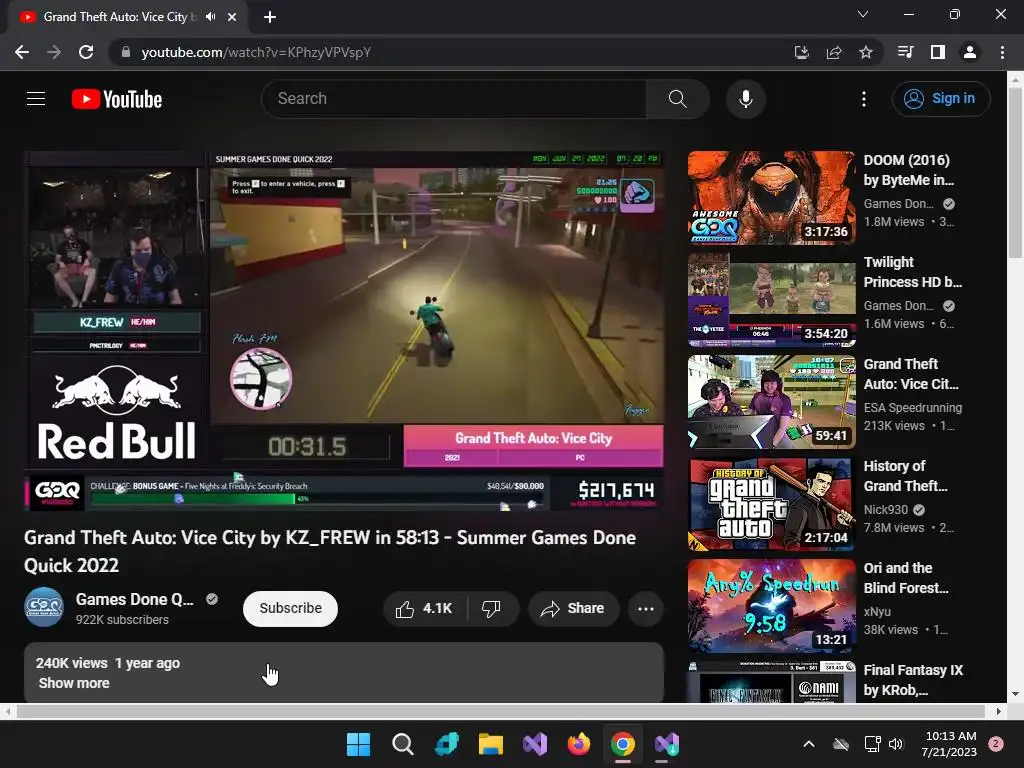1024x768 pixels.
Task: Launch Firefox from taskbar
Action: [579, 744]
